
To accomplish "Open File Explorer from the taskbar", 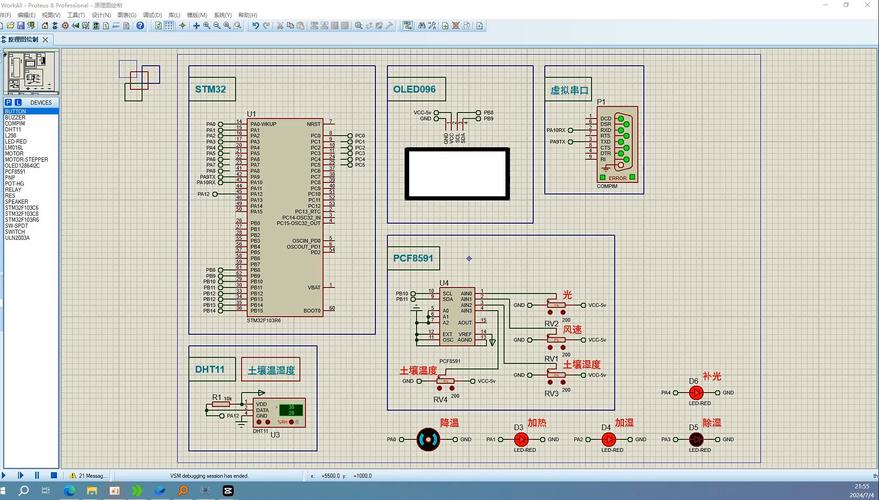I will point(92,490).
